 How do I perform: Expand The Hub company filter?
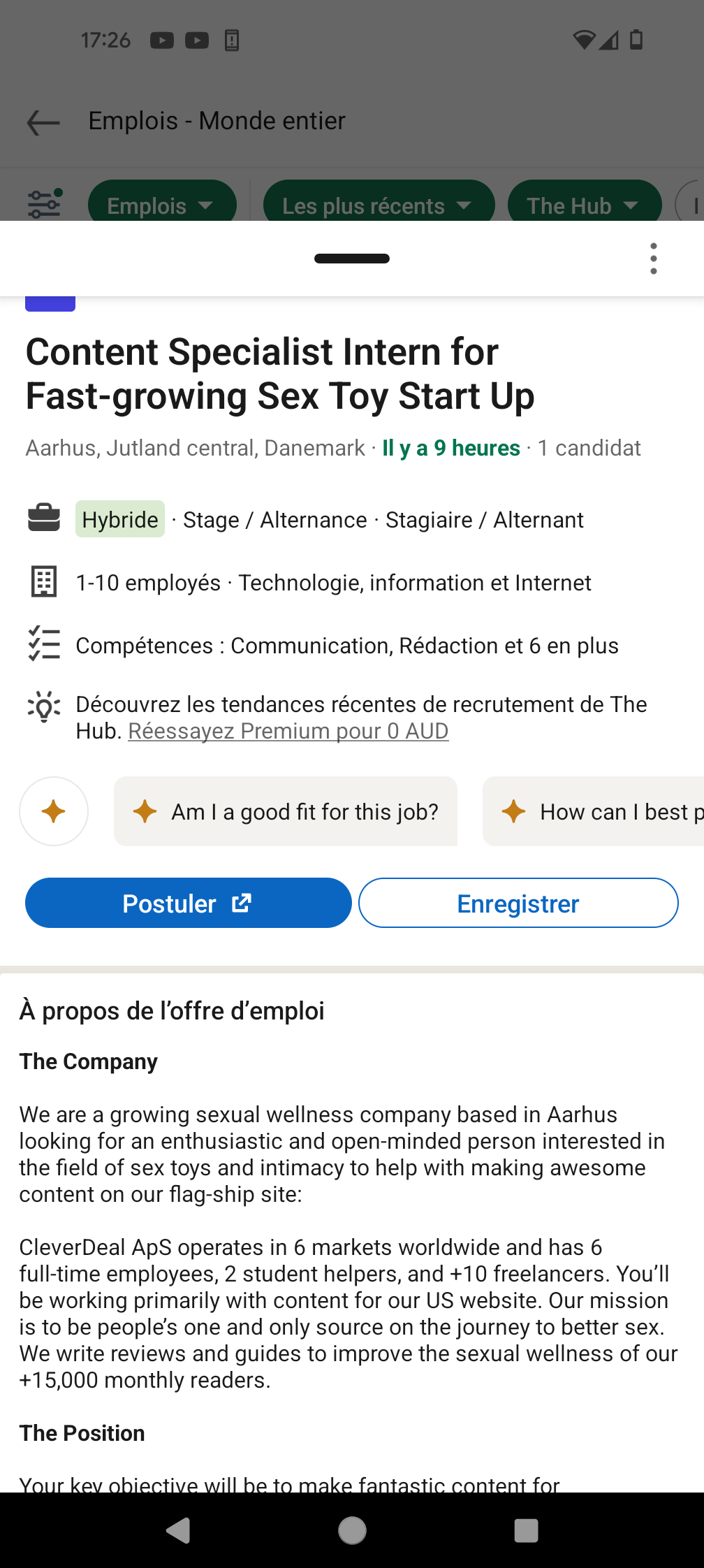[584, 205]
